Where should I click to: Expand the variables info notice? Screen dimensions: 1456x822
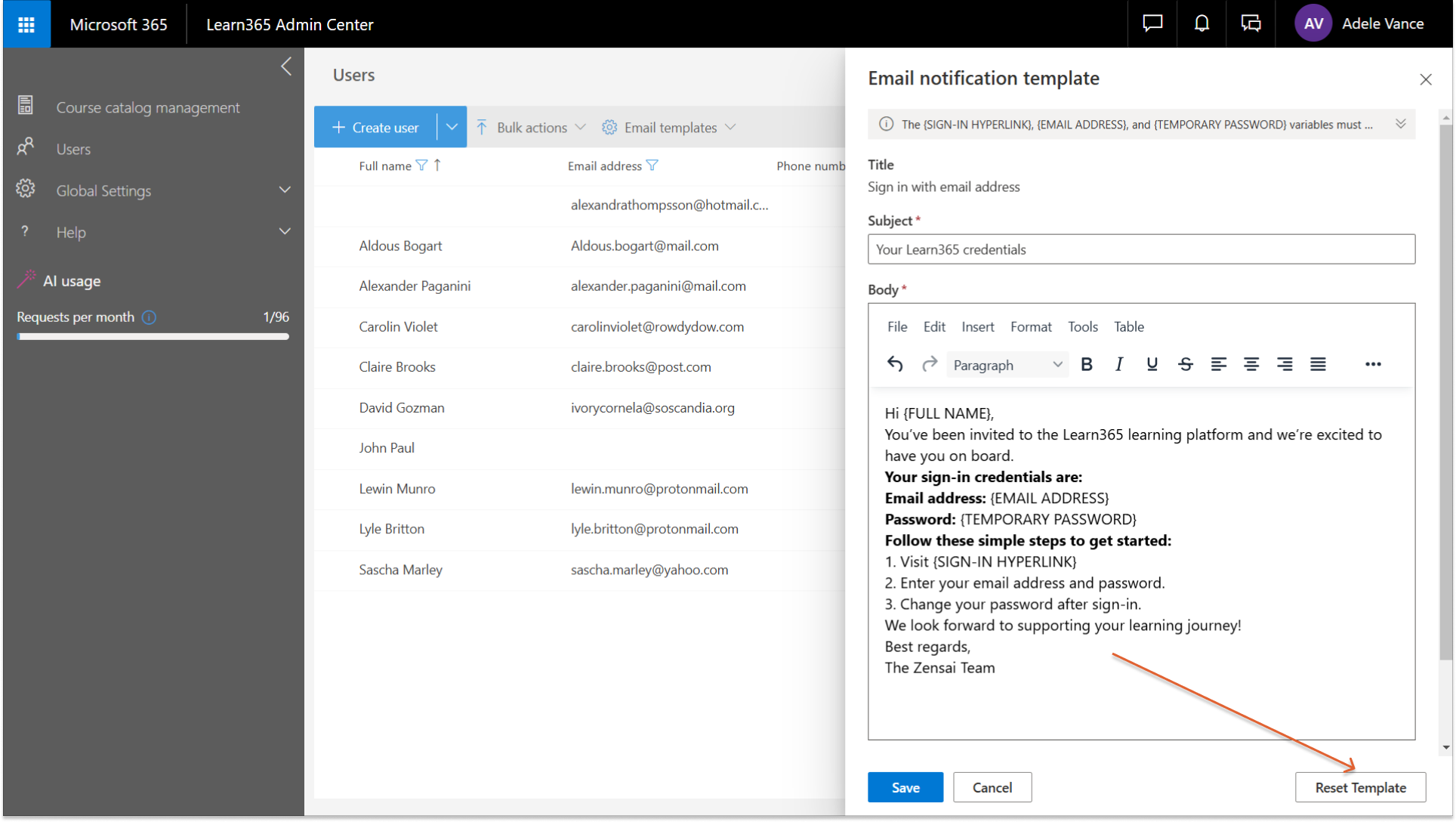coord(1401,124)
